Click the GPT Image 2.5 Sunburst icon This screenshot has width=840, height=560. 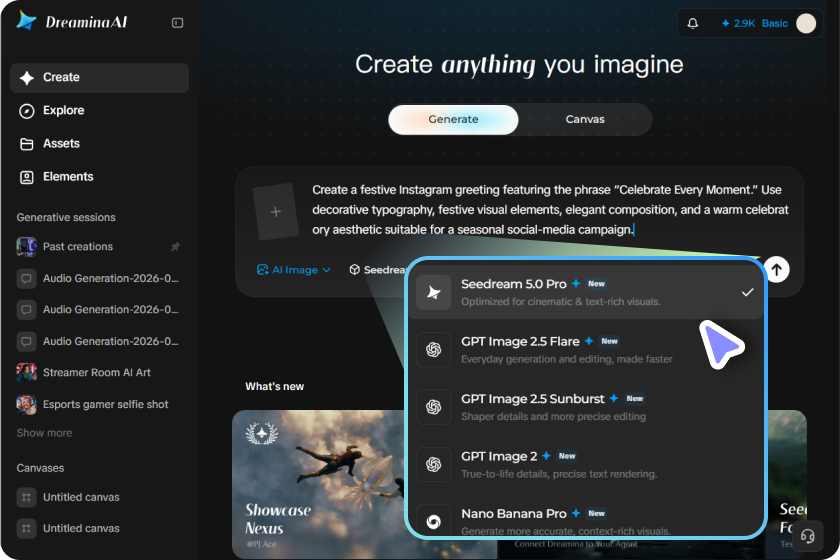point(433,407)
